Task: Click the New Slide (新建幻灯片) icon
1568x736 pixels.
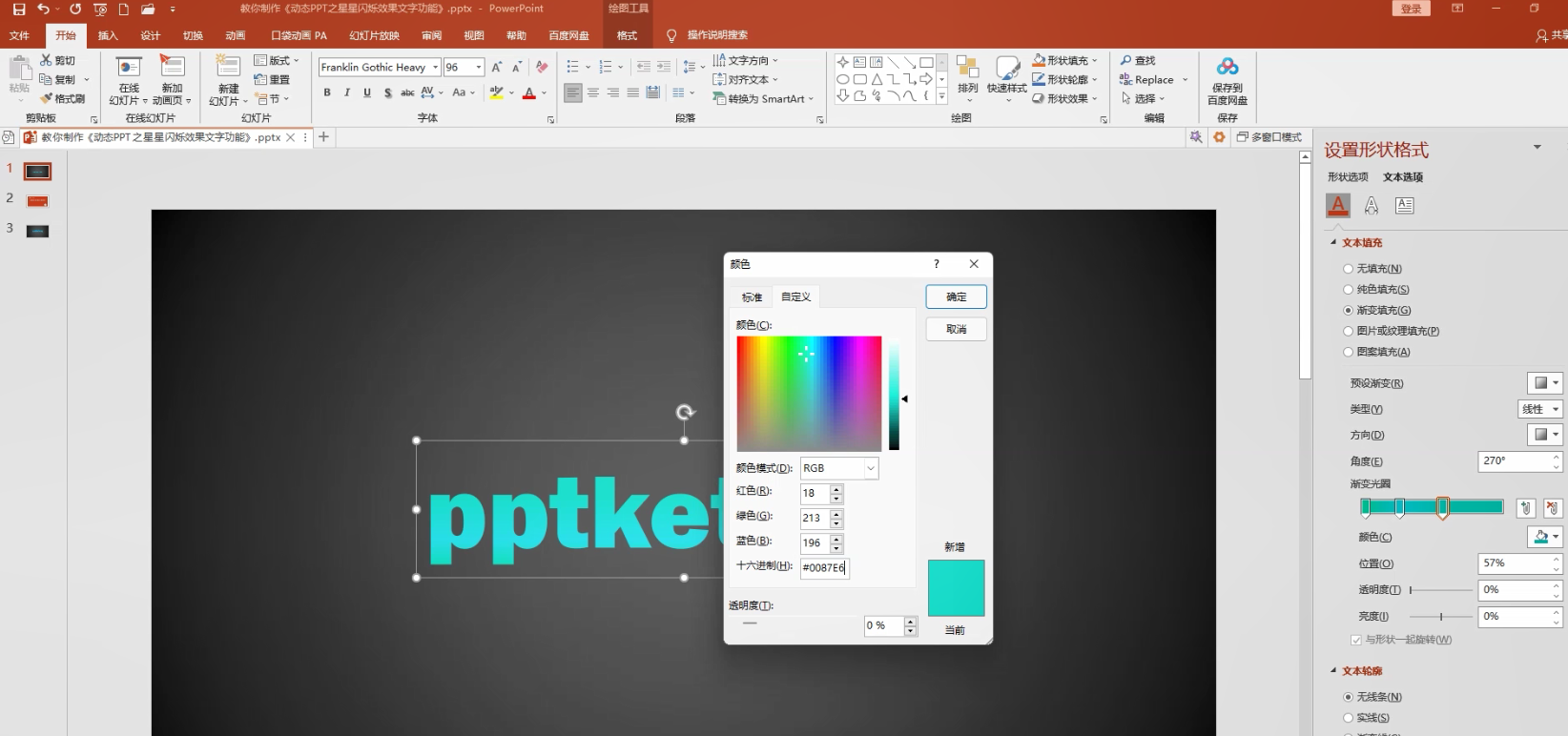Action: coord(228,66)
